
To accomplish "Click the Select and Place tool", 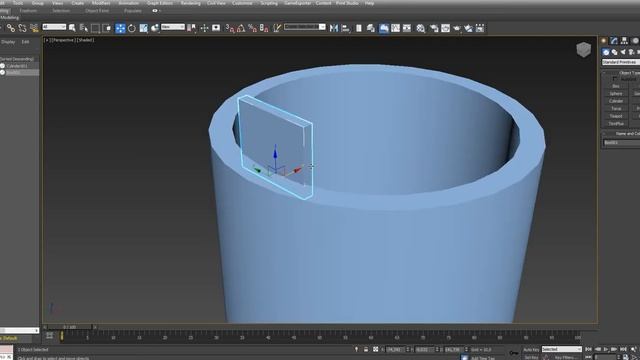I will tap(155, 28).
